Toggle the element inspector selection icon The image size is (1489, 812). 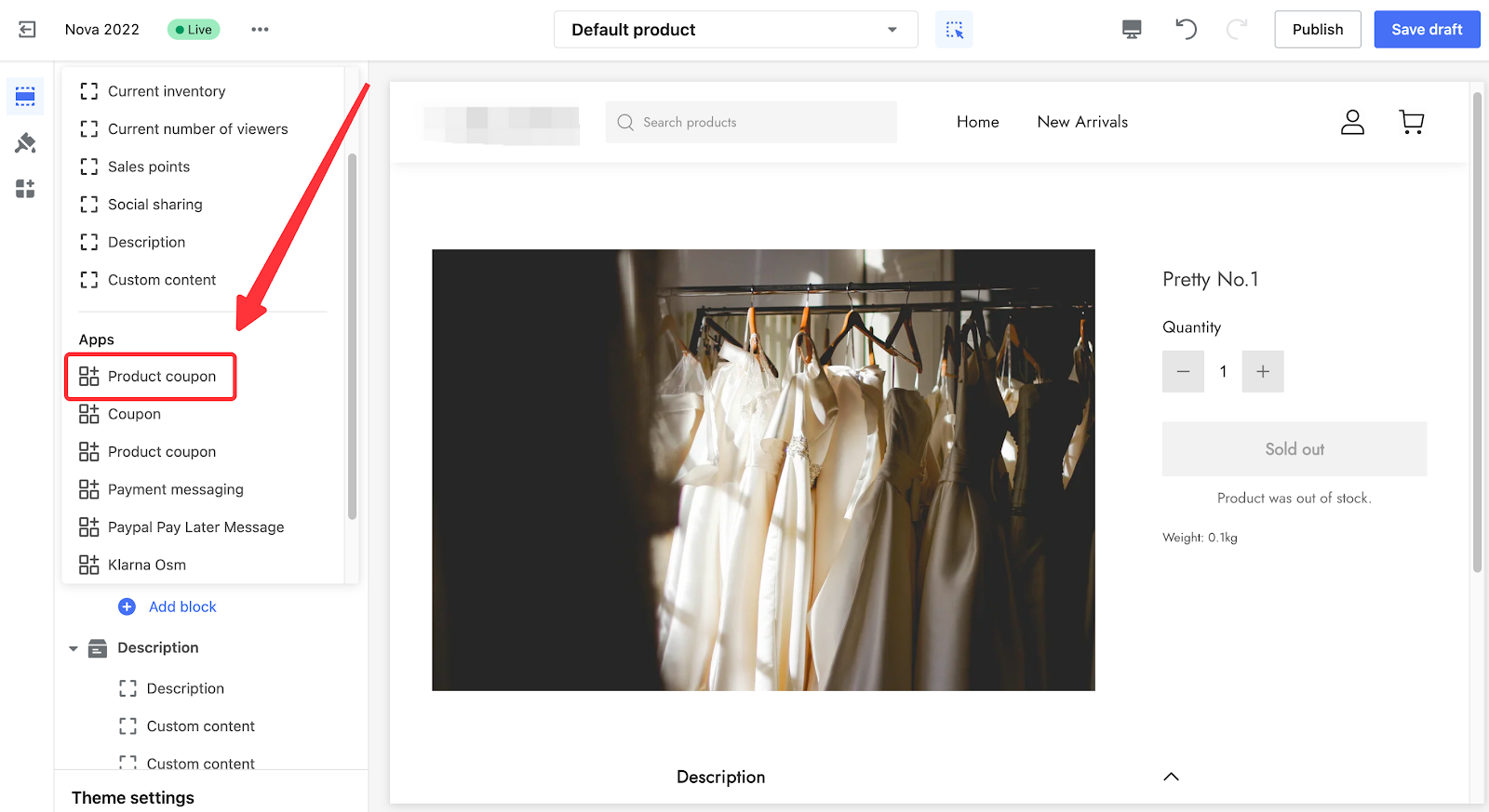pyautogui.click(x=954, y=30)
